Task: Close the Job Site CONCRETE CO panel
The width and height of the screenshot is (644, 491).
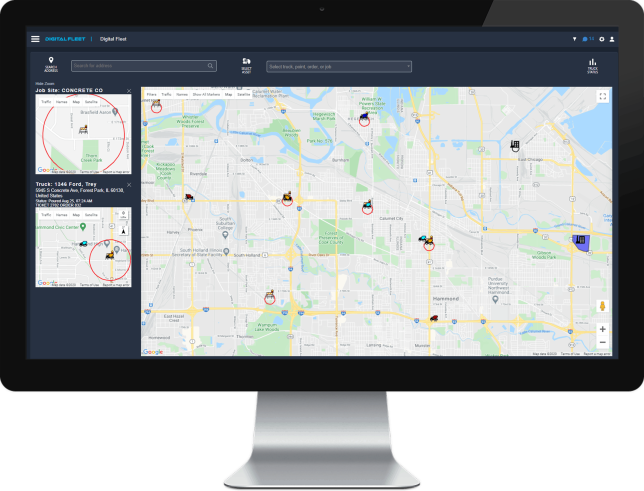Action: click(x=129, y=91)
